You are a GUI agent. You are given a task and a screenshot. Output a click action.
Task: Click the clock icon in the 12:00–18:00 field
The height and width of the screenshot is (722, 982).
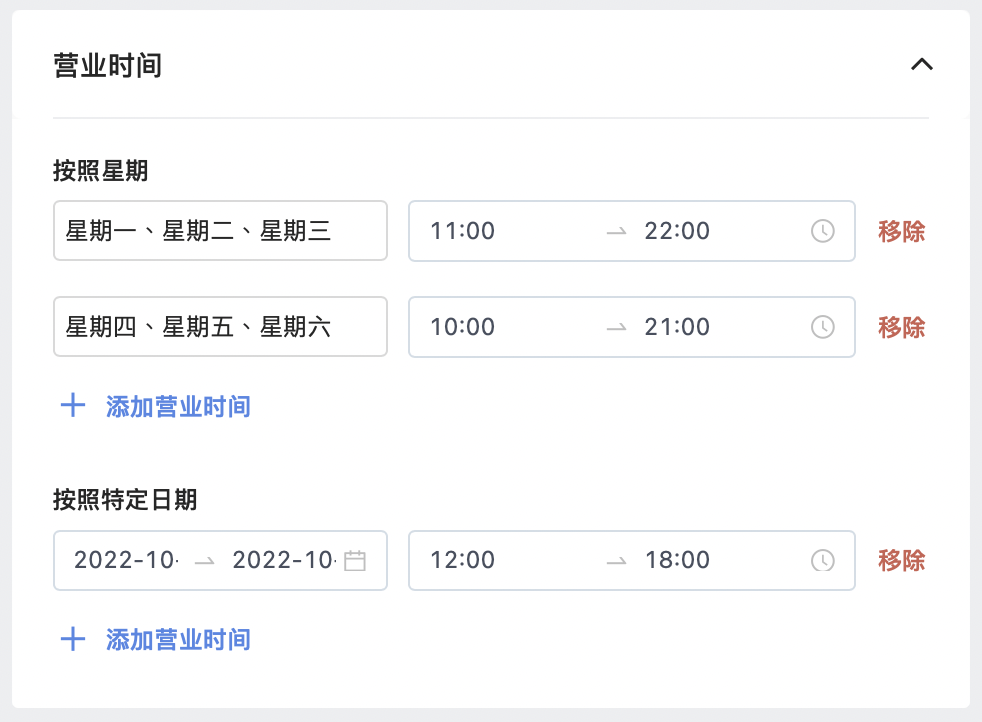click(x=822, y=560)
